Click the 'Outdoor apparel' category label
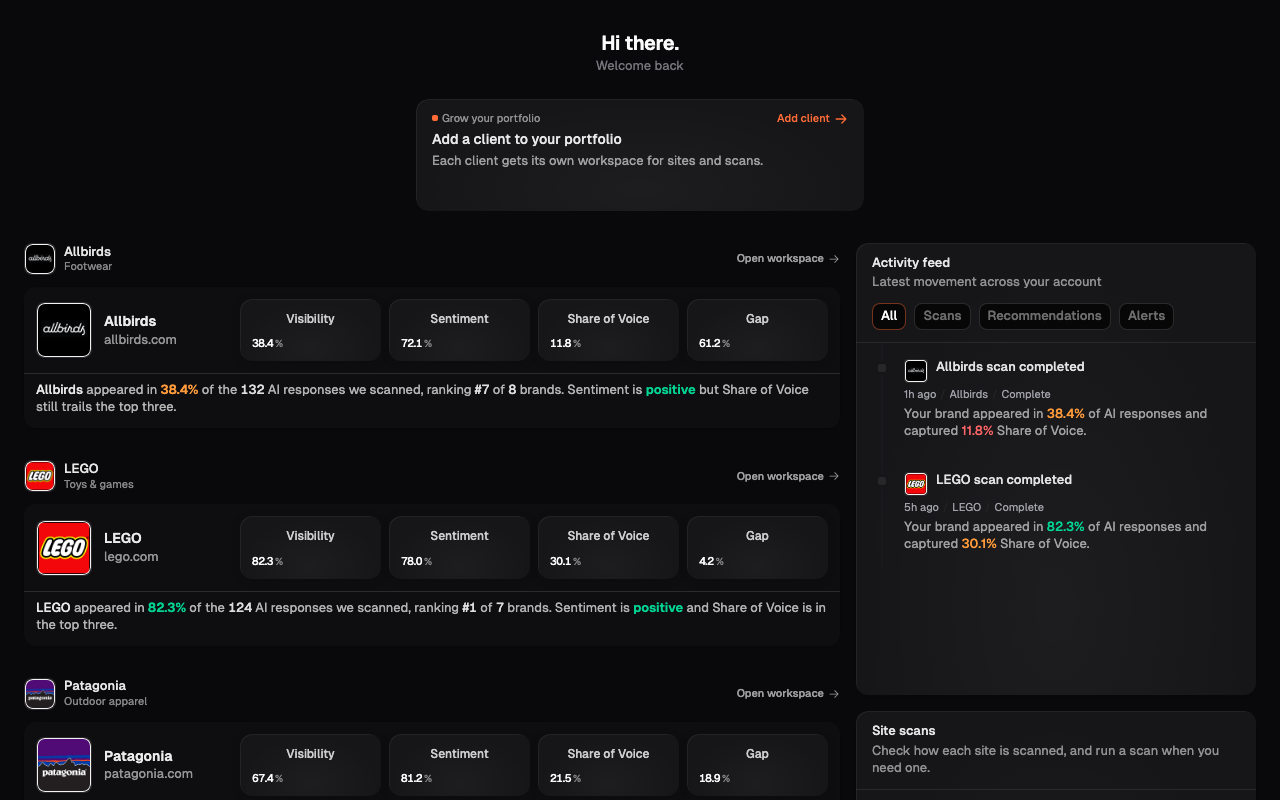The width and height of the screenshot is (1280, 800). pyautogui.click(x=105, y=701)
